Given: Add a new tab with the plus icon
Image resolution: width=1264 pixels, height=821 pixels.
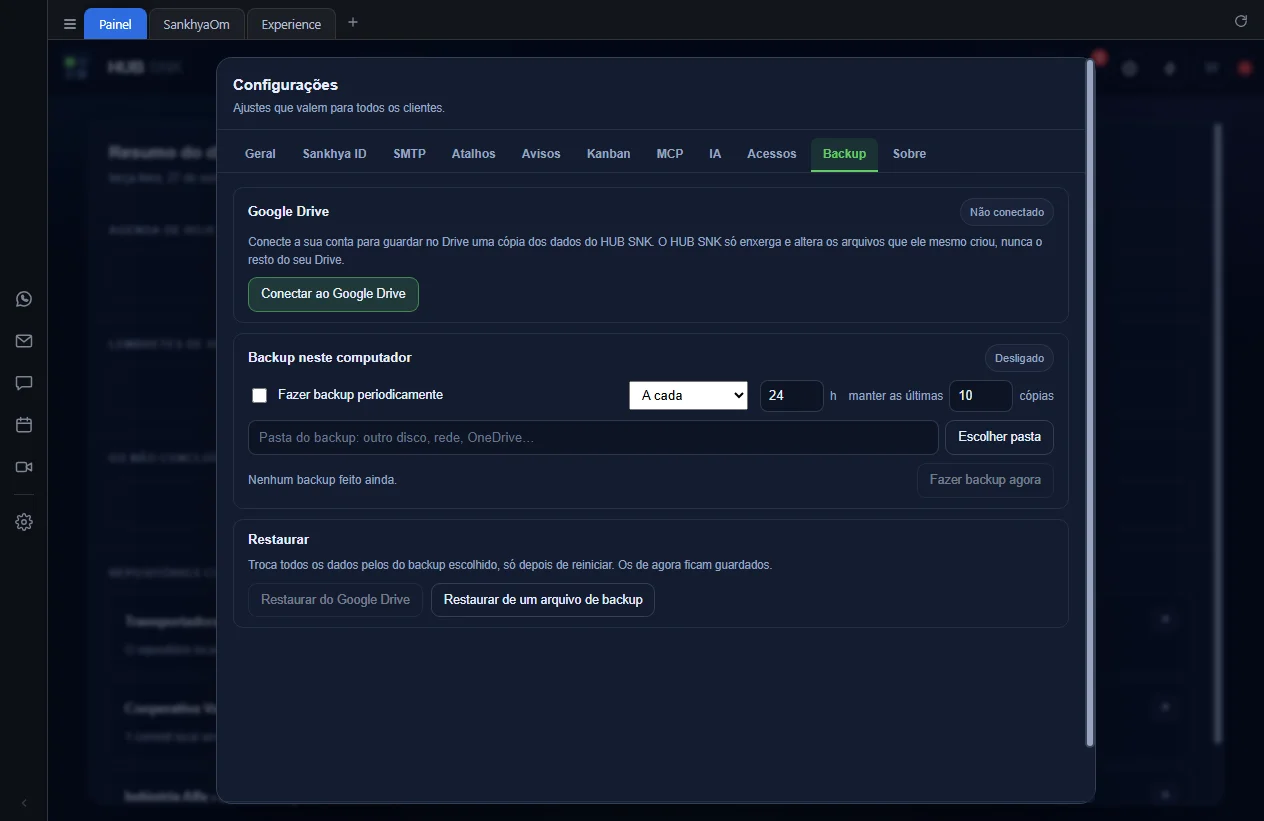Looking at the screenshot, I should click(x=353, y=23).
